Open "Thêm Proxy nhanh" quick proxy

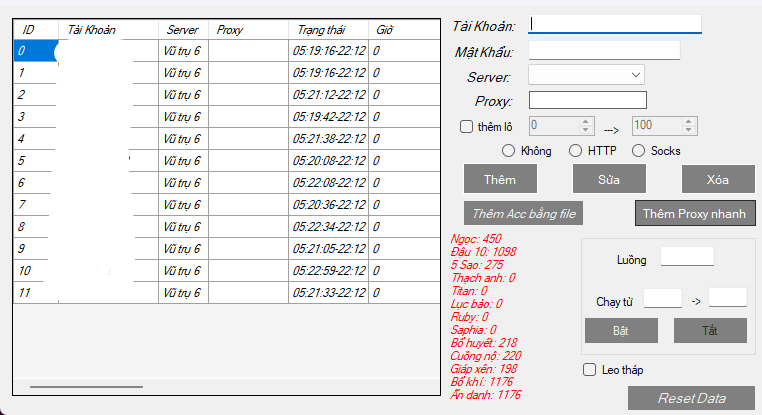(x=695, y=213)
